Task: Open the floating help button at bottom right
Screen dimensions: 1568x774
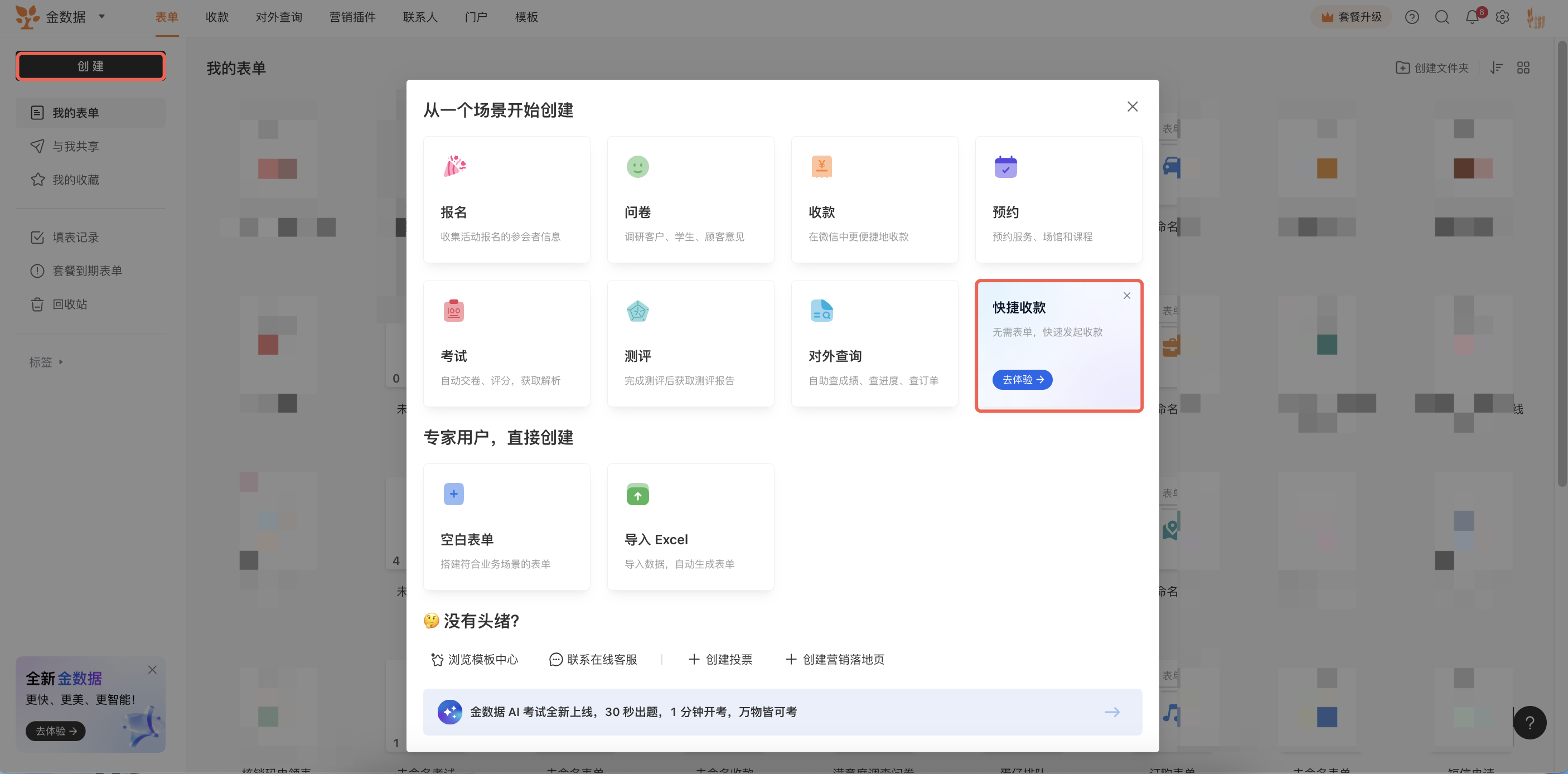Action: tap(1530, 723)
